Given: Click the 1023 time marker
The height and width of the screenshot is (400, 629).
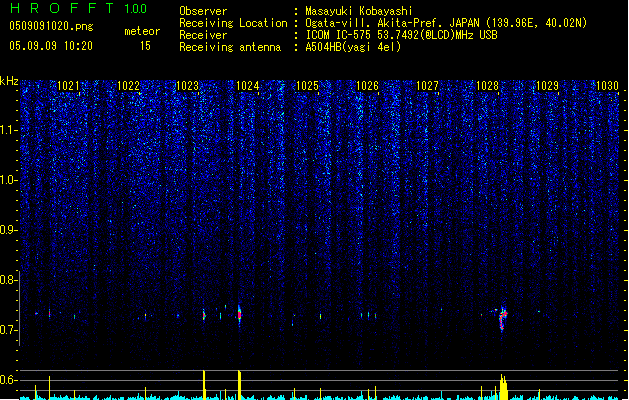Looking at the screenshot, I should [188, 86].
